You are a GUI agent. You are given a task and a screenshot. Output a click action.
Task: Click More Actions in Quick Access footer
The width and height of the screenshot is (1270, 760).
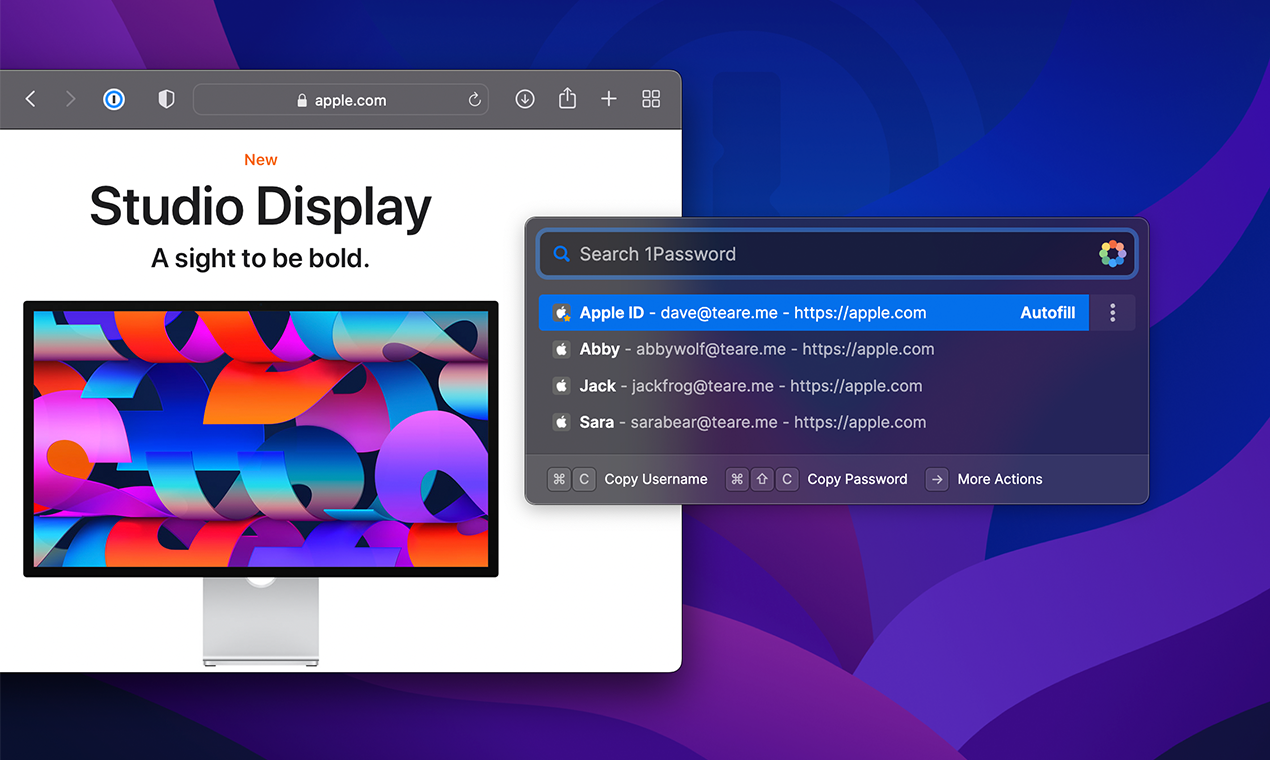(x=1000, y=479)
